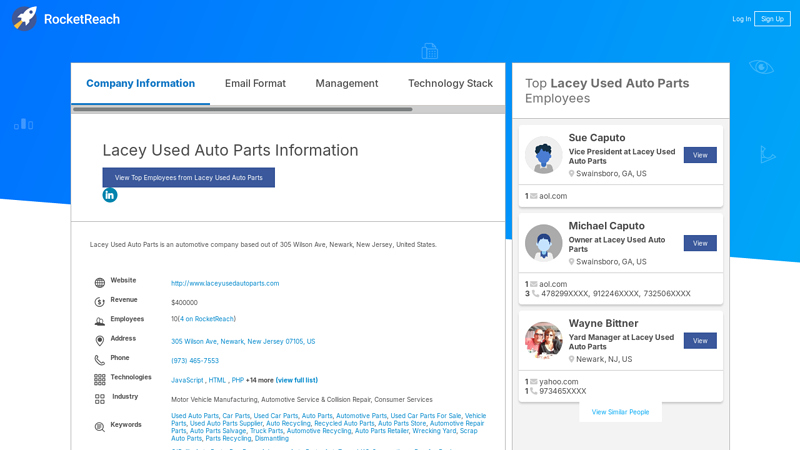Screen dimensions: 800x450
Task: Click the Sue Caputo name heading
Action: click(597, 138)
